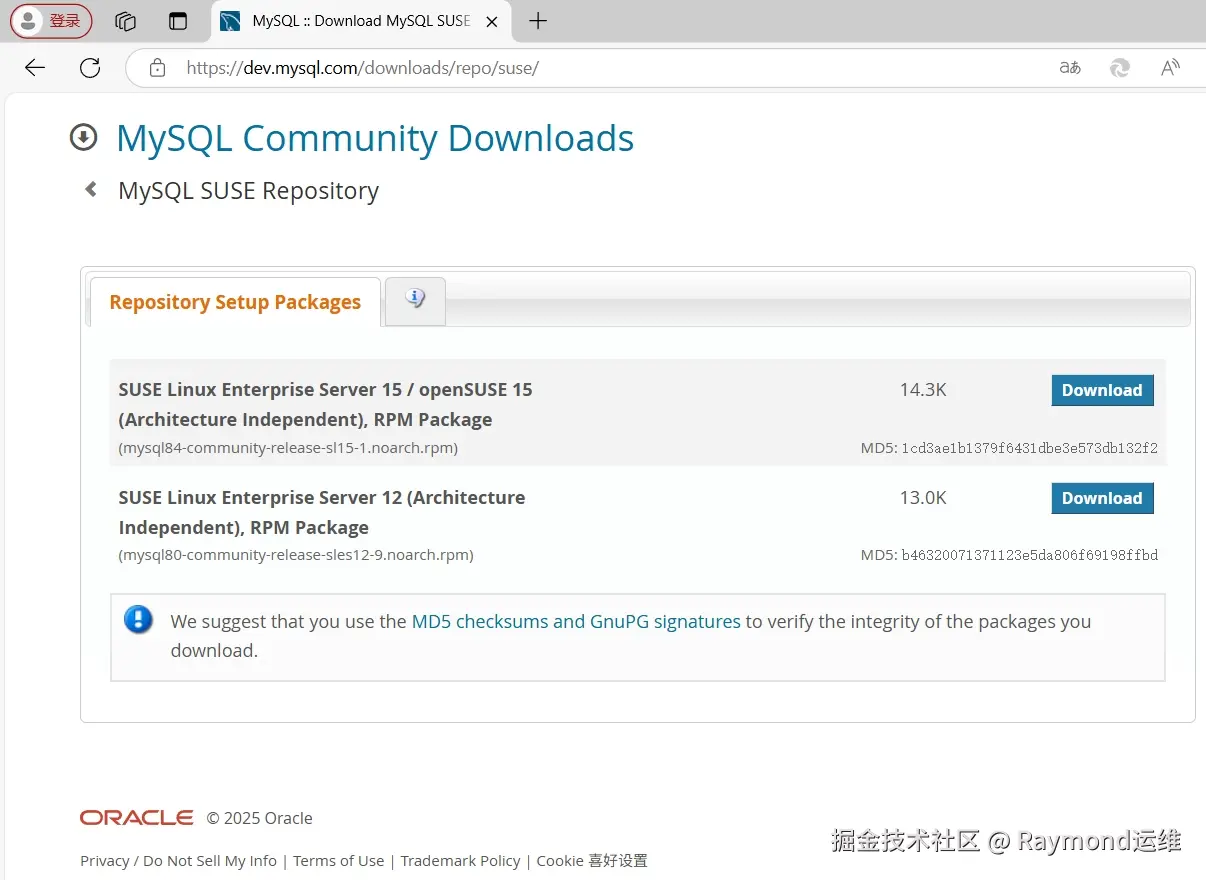View site information lock icon
Screen dimensions: 1206x880
(157, 68)
